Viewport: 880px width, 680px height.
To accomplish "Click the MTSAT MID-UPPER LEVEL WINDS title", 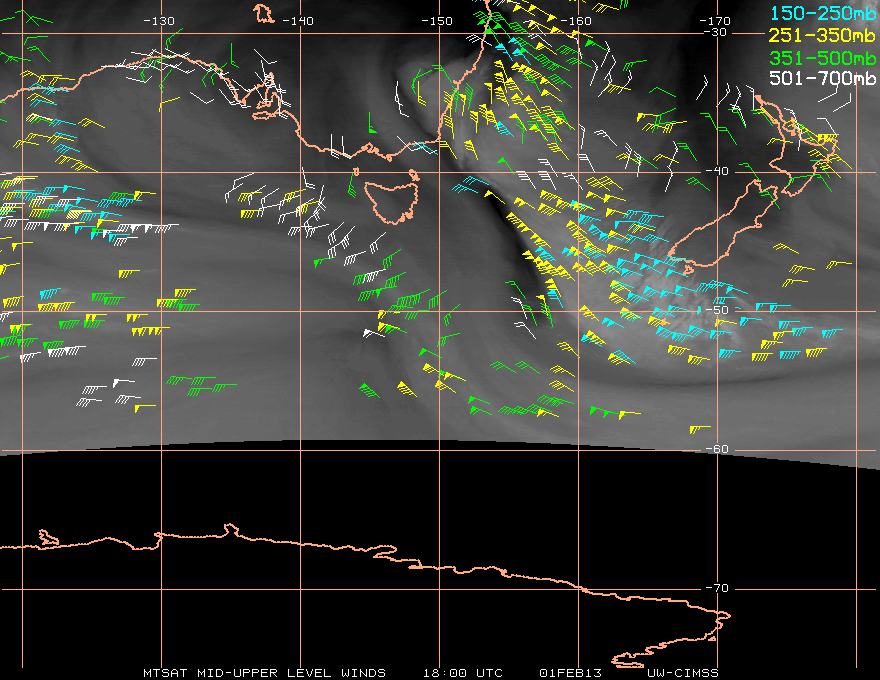I will click(264, 673).
